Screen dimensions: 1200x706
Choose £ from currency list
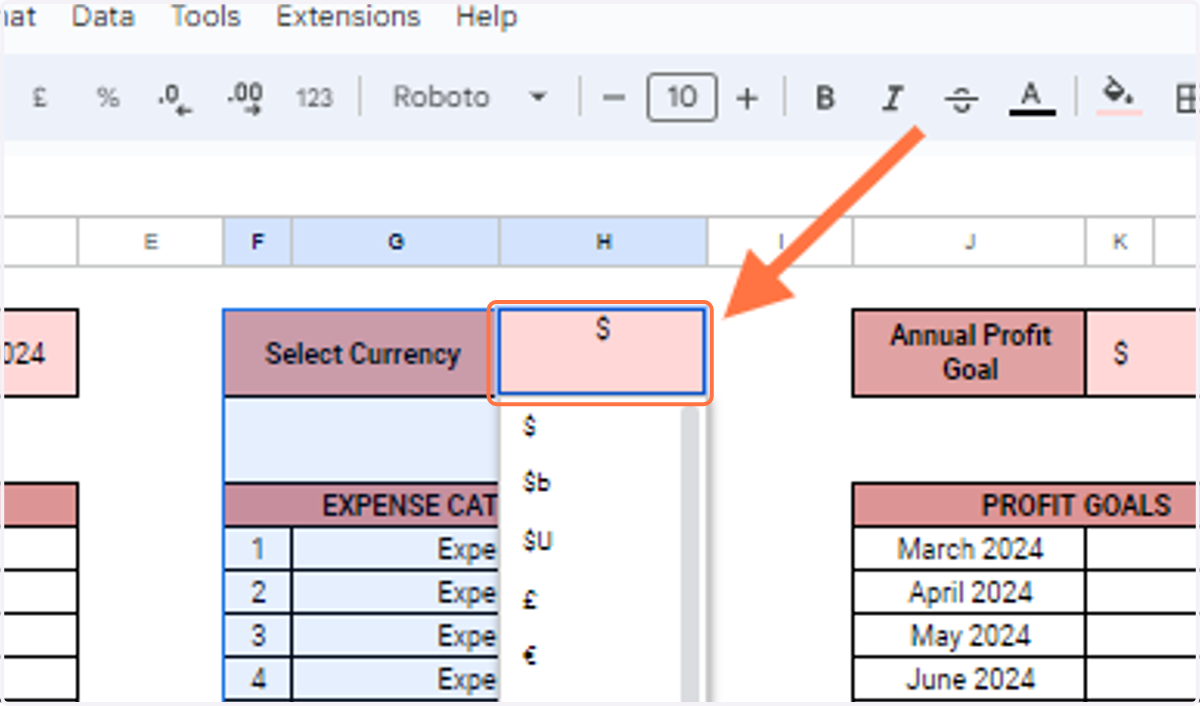pyautogui.click(x=530, y=600)
